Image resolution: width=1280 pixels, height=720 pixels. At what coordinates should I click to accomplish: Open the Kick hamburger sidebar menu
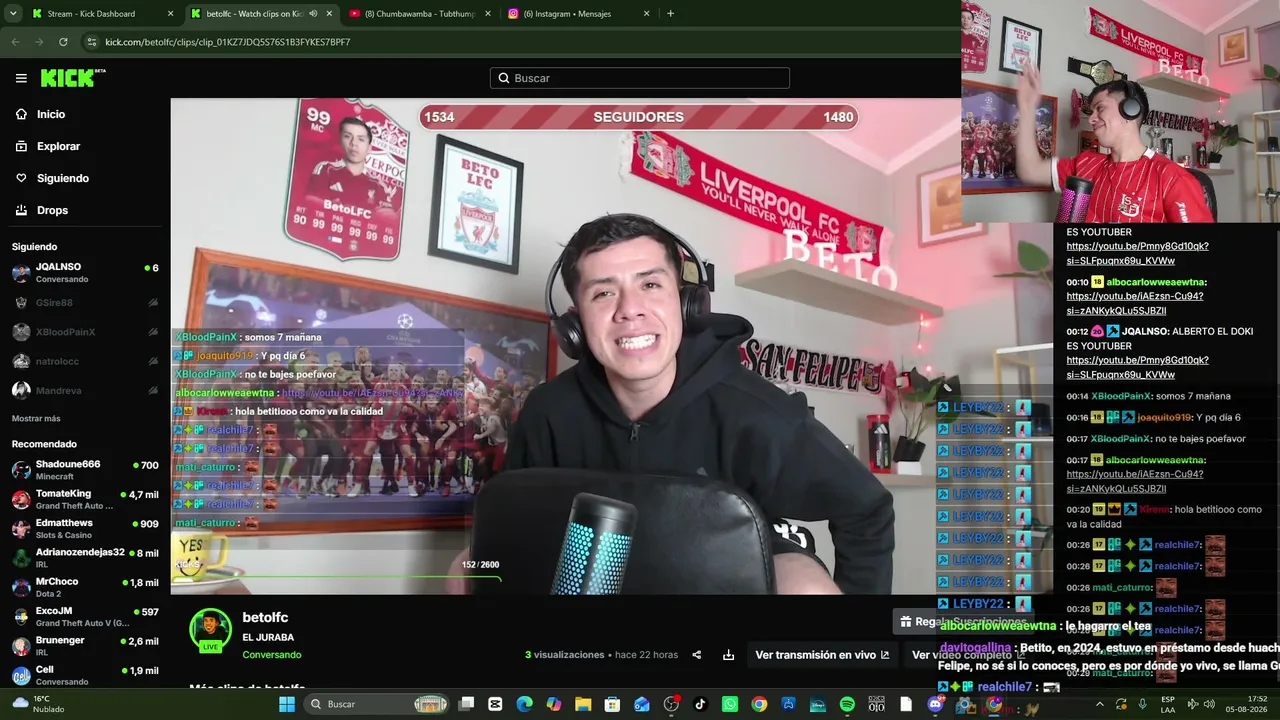(x=21, y=78)
